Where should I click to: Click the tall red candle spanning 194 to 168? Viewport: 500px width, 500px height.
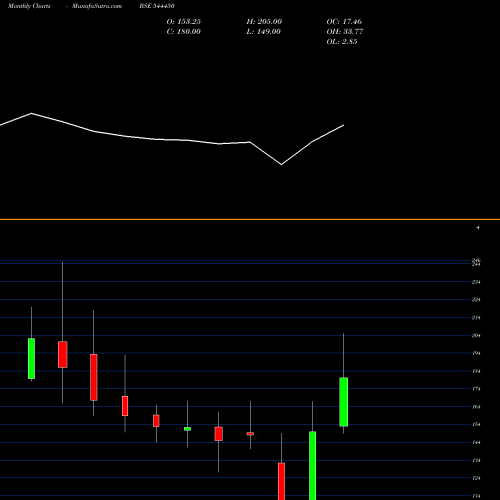click(94, 377)
